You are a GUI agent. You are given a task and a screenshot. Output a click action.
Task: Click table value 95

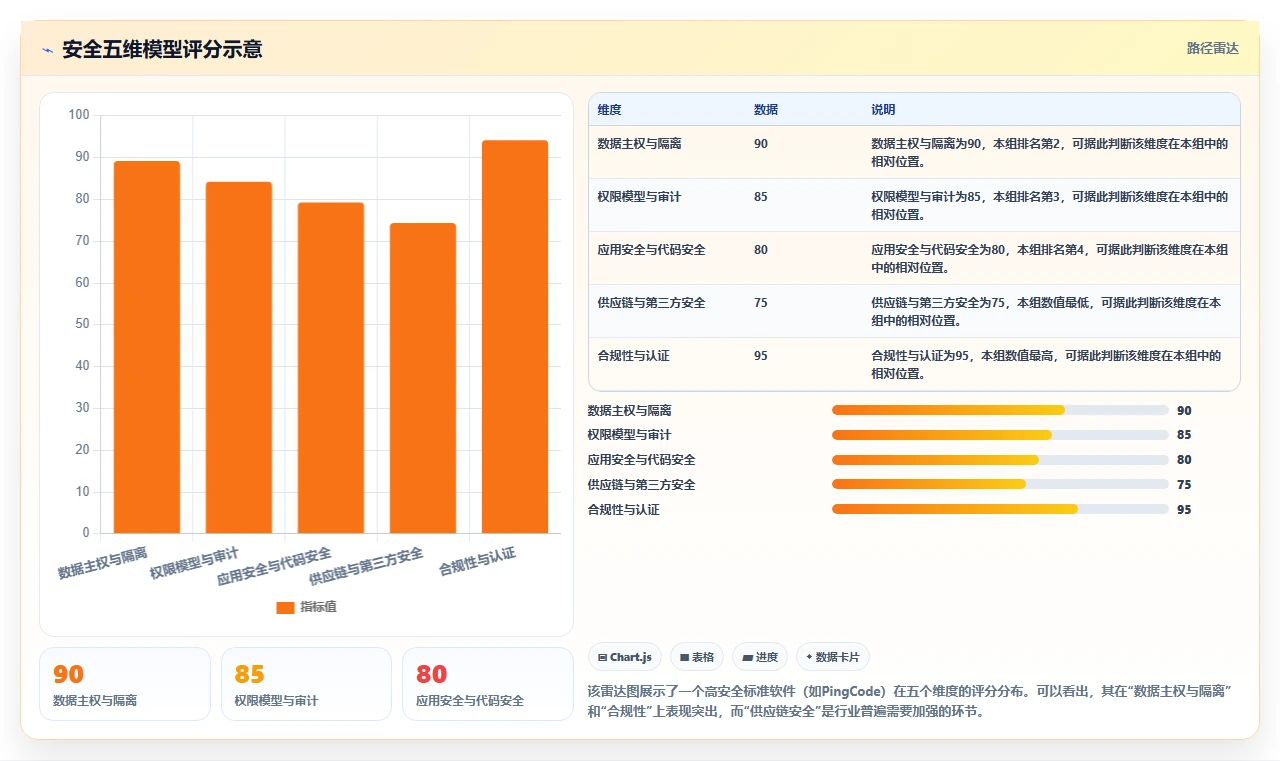coord(761,356)
